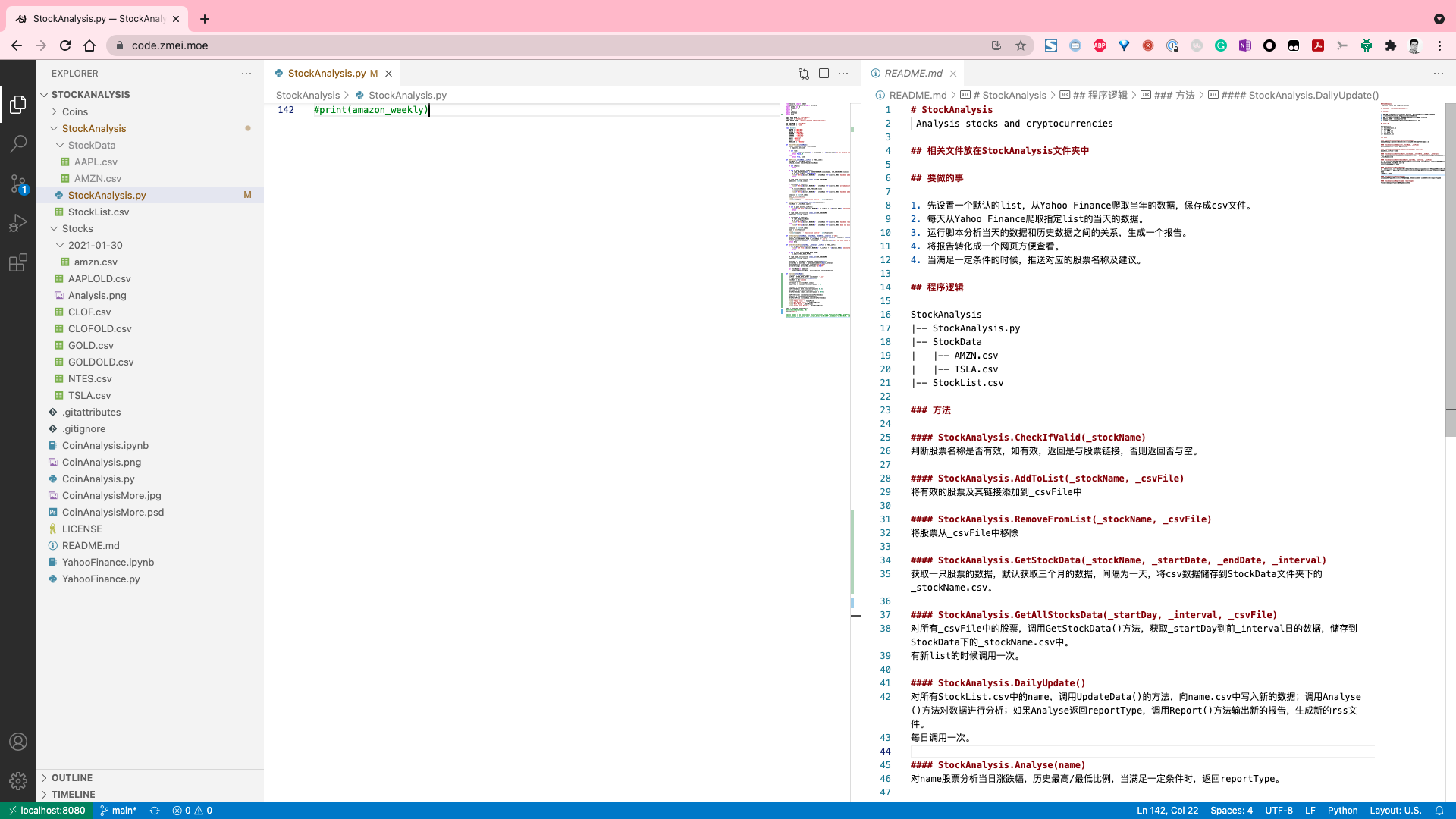
Task: Click the Python language mode button
Action: coord(1342,811)
